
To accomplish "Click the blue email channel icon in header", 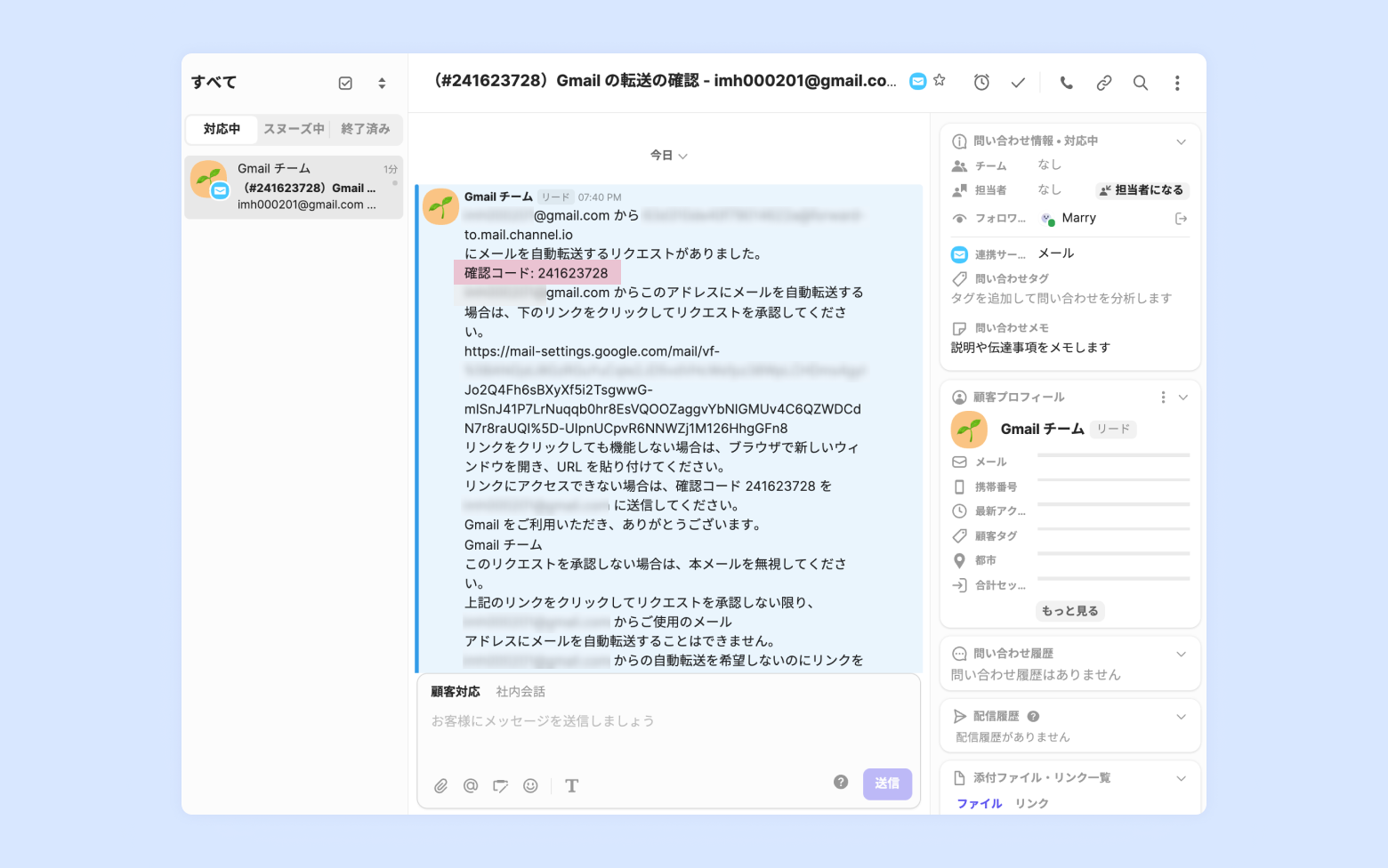I will tap(918, 82).
